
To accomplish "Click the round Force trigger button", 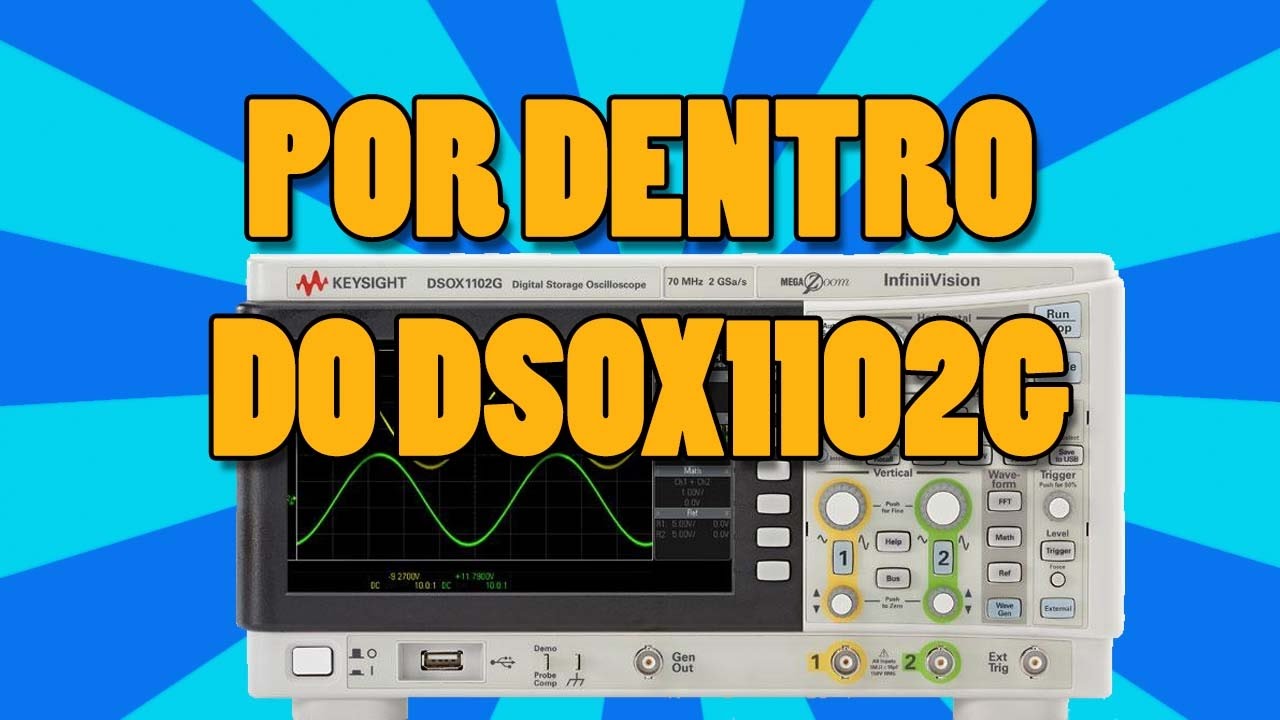I will click(1057, 579).
